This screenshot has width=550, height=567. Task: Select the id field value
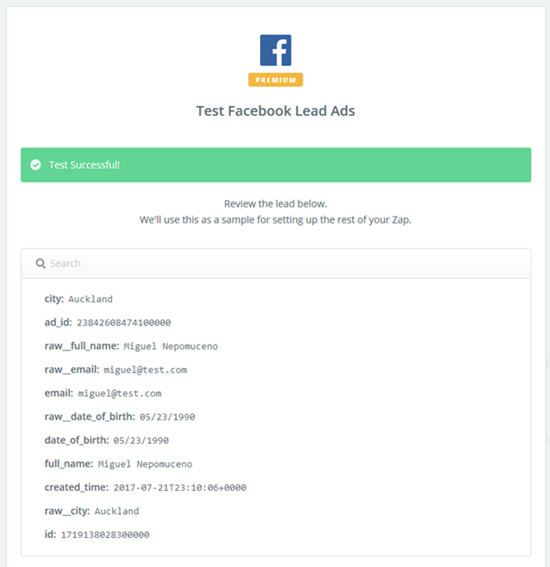(105, 535)
